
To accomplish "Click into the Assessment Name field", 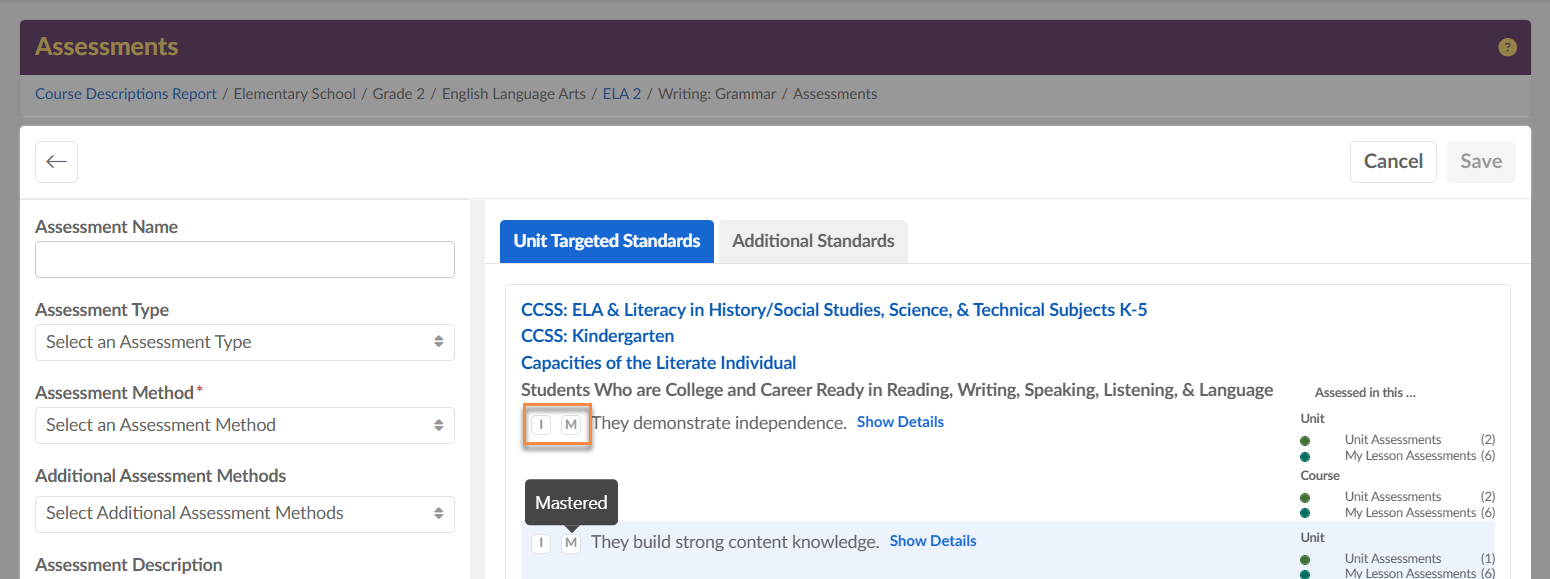I will 244,259.
